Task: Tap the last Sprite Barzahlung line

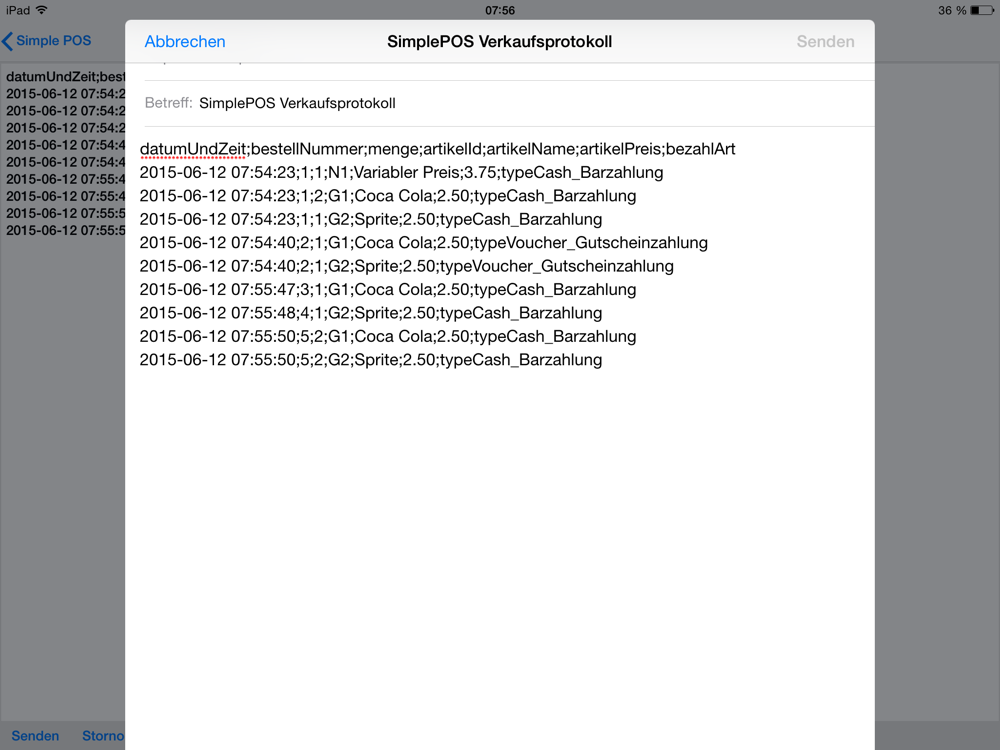Action: pos(371,360)
